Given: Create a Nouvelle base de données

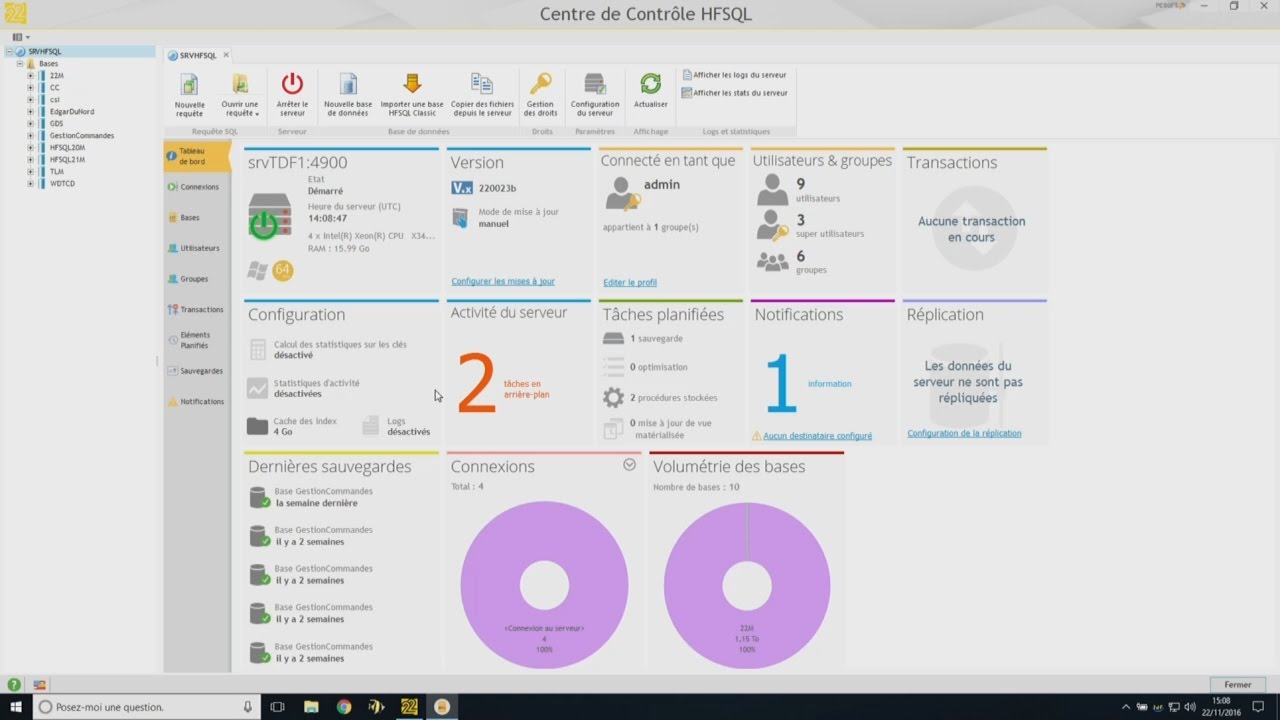Looking at the screenshot, I should pyautogui.click(x=348, y=95).
